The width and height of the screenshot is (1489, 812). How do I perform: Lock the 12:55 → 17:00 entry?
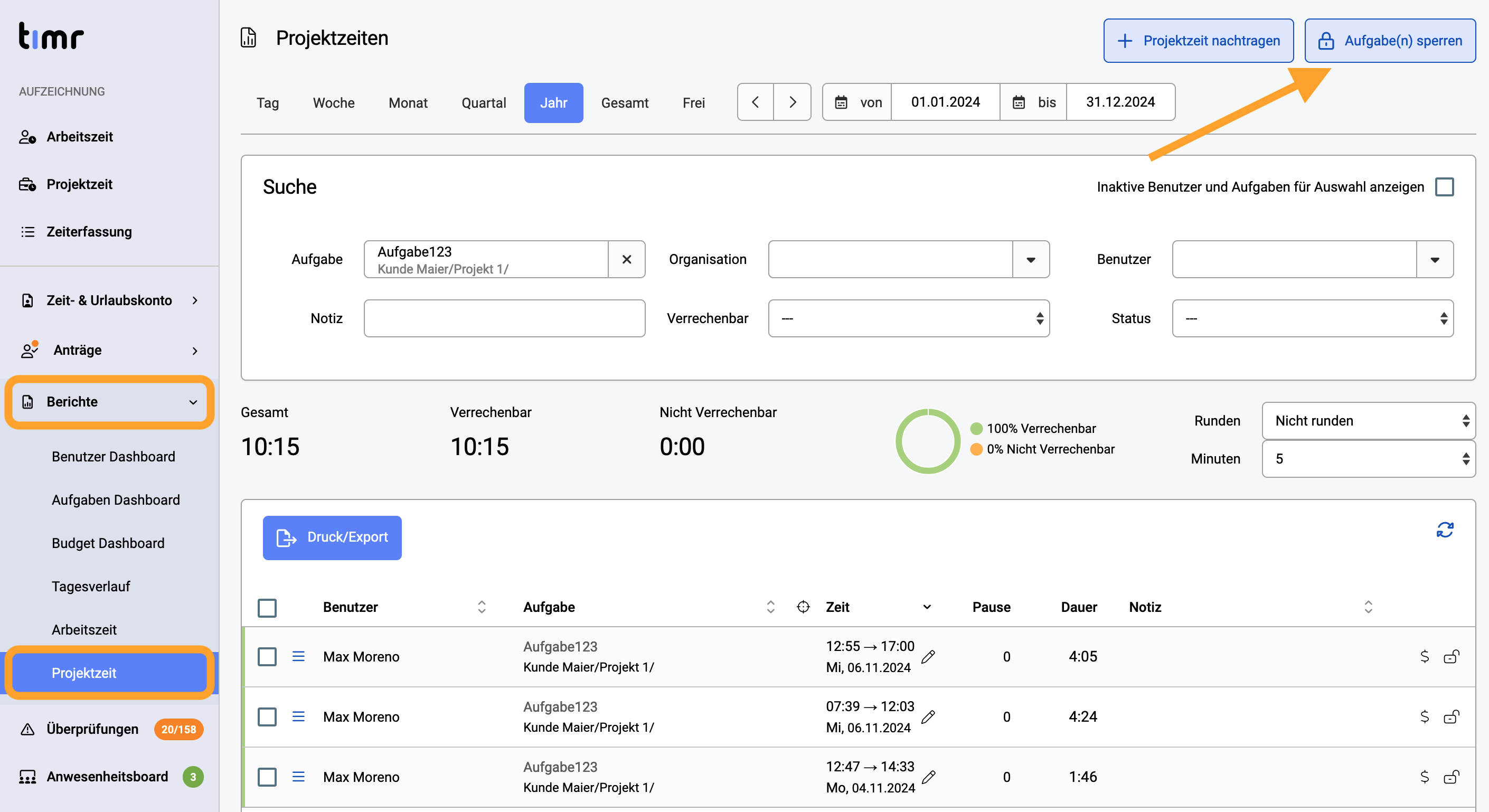(1452, 657)
